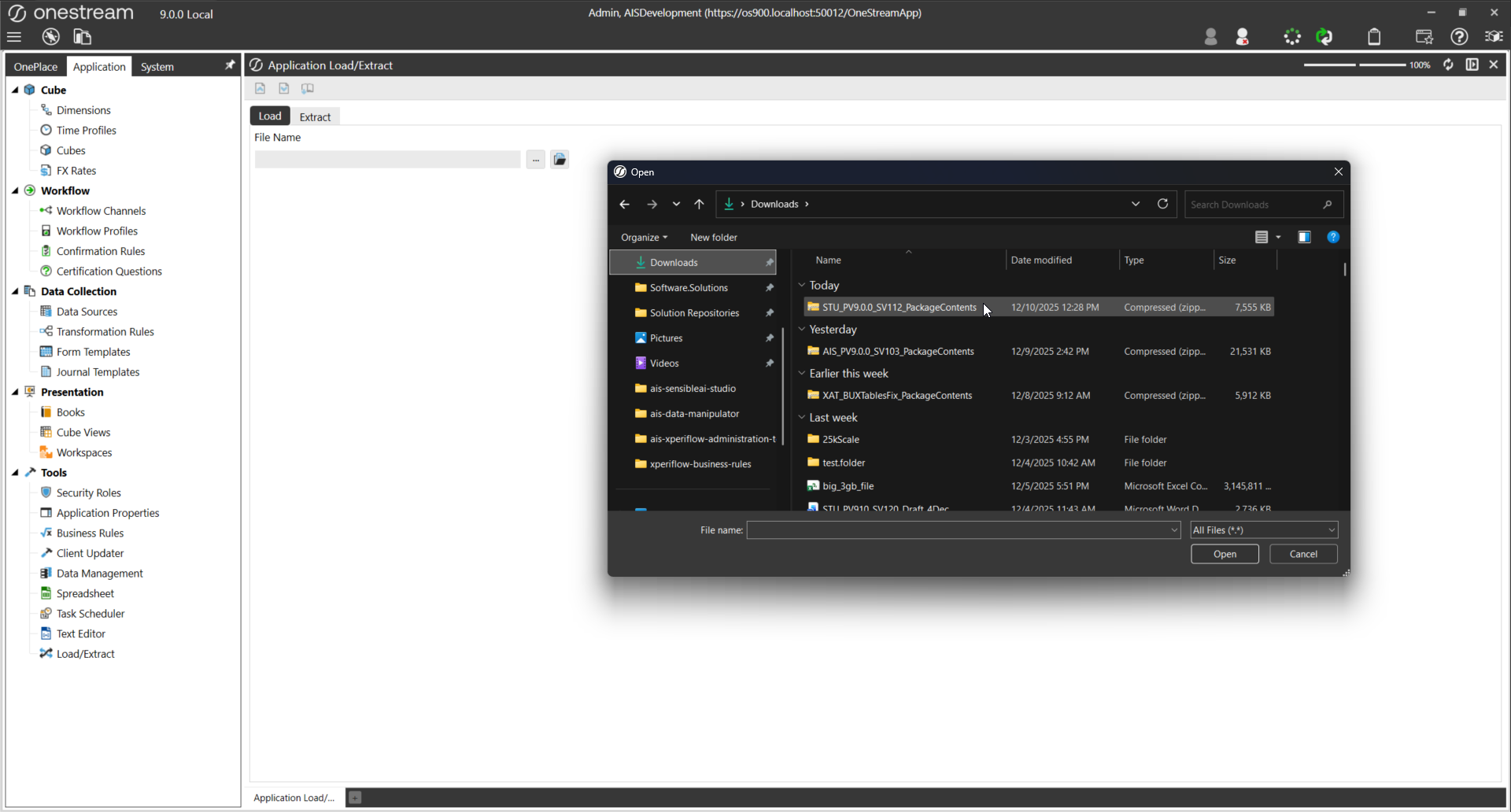The image size is (1511, 812).
Task: Click the Load/Extract icon in Tools tree
Action: pos(46,653)
